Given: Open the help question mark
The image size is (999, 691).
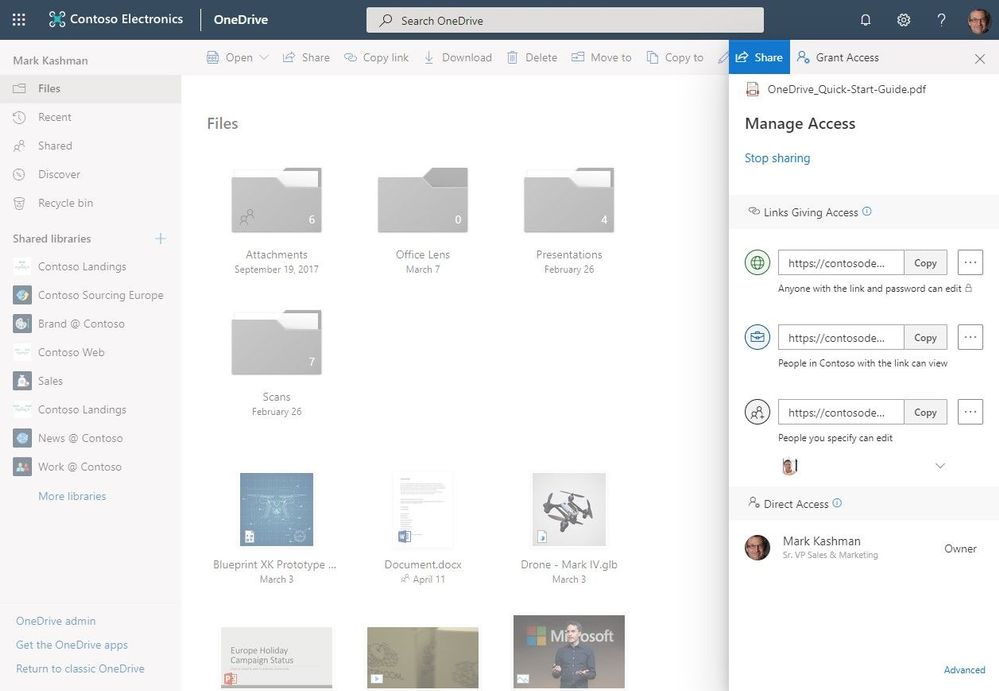Looking at the screenshot, I should click(x=941, y=20).
